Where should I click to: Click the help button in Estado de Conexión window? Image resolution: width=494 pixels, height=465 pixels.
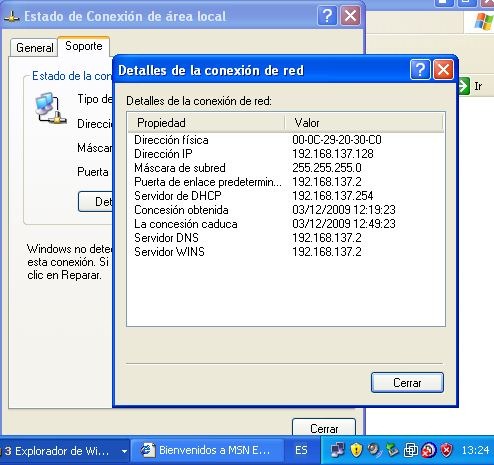(327, 16)
